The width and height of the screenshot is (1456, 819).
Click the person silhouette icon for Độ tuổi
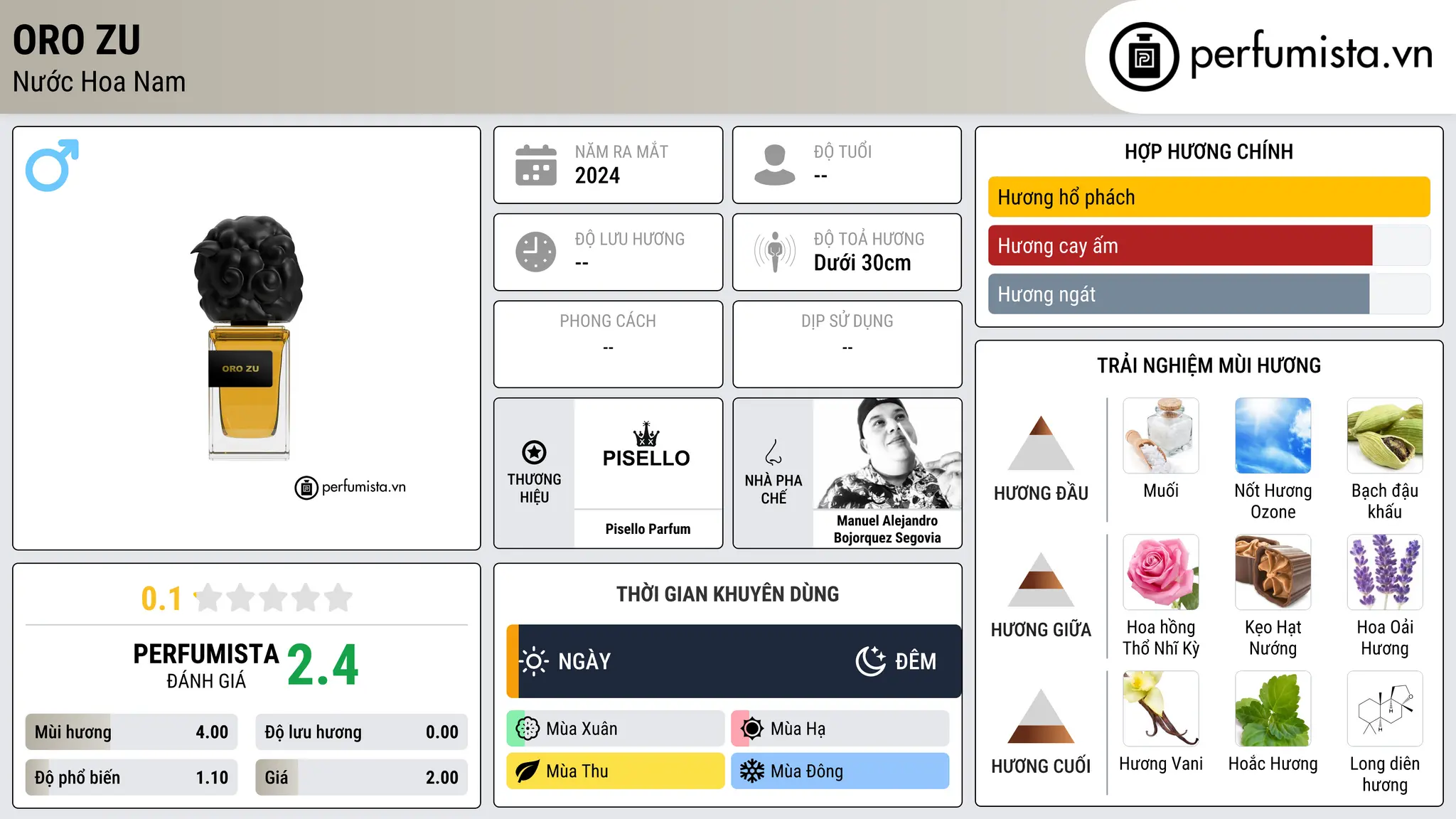[775, 165]
